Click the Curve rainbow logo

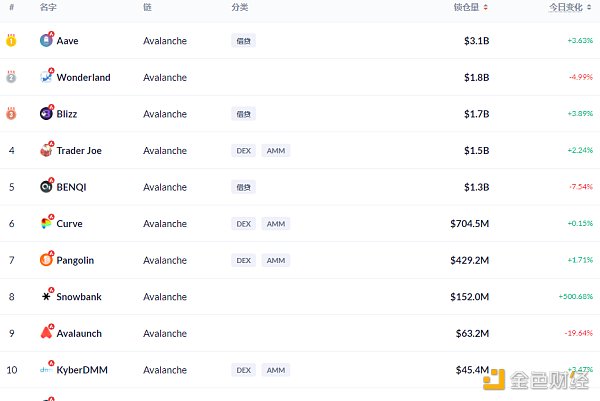click(x=46, y=223)
